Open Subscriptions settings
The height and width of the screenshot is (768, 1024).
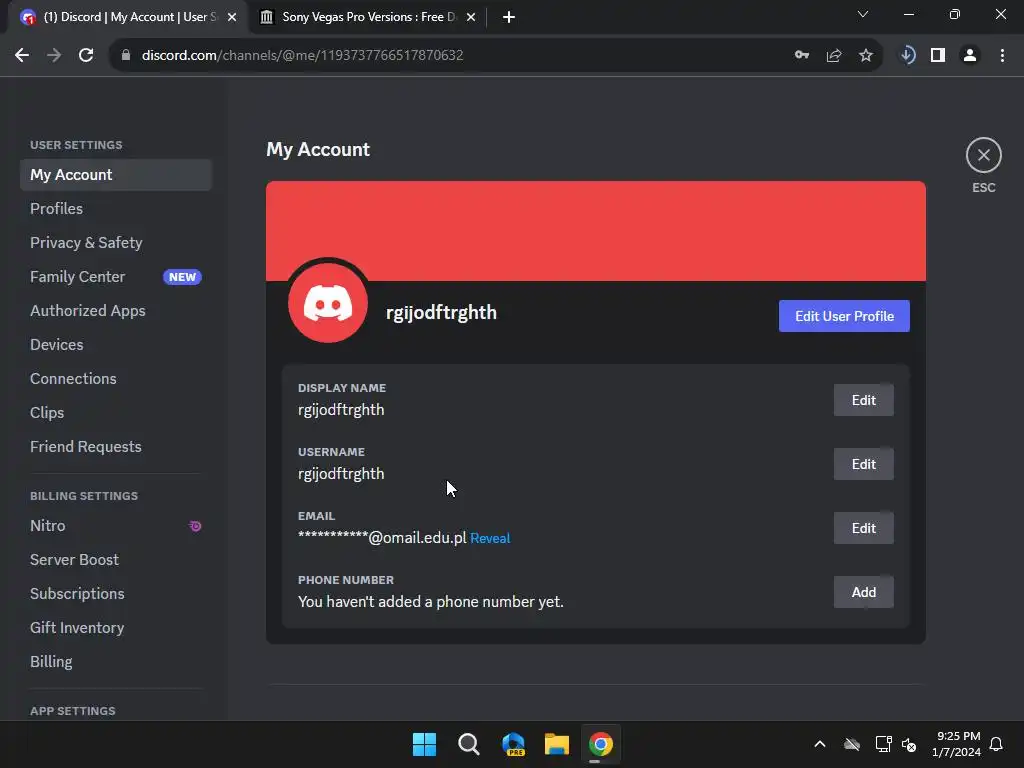pyautogui.click(x=116, y=594)
